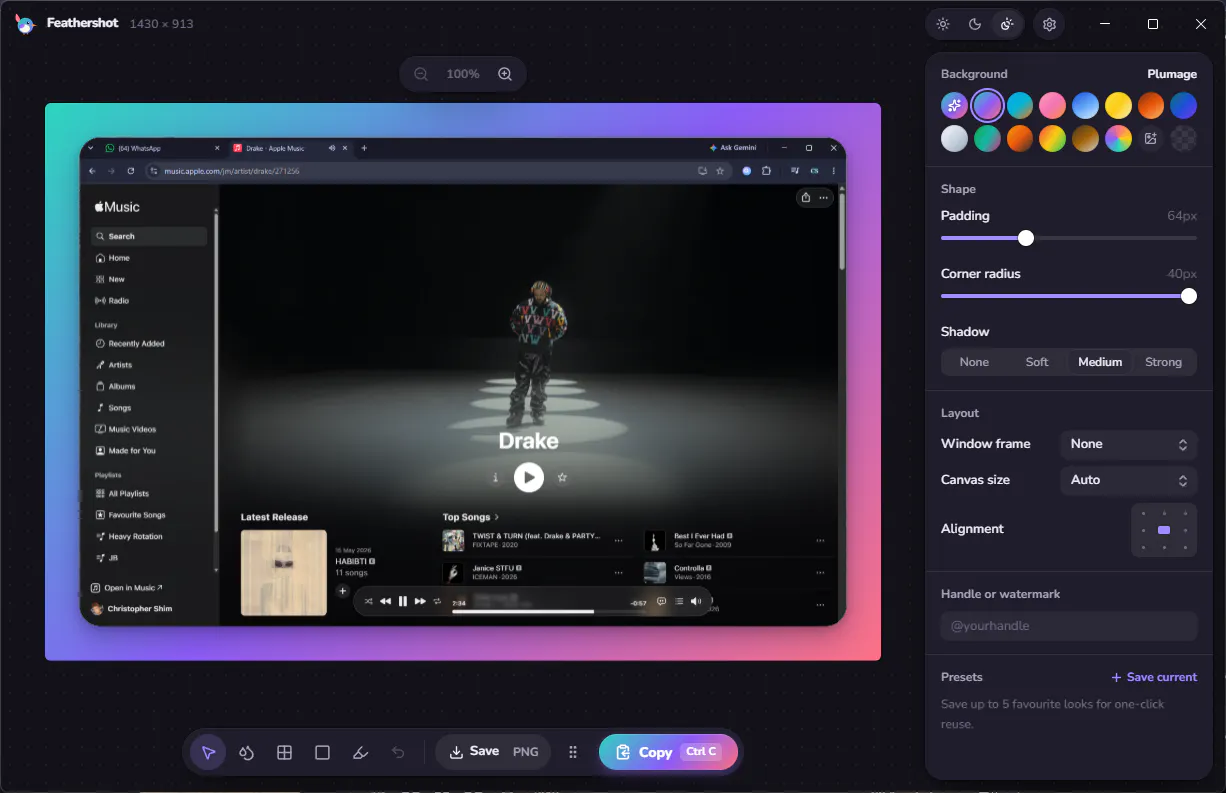Viewport: 1226px width, 793px height.
Task: Change the PNG export format
Action: [526, 752]
